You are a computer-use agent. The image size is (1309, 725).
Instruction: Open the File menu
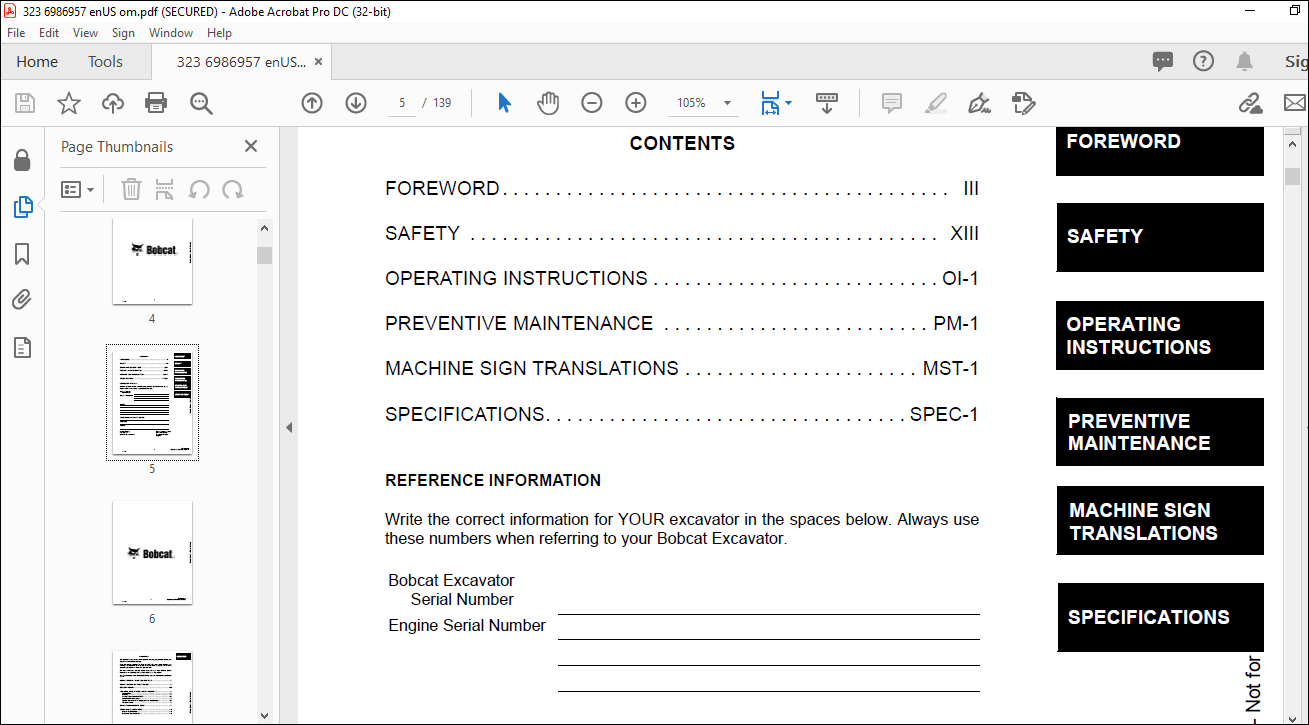pyautogui.click(x=16, y=33)
